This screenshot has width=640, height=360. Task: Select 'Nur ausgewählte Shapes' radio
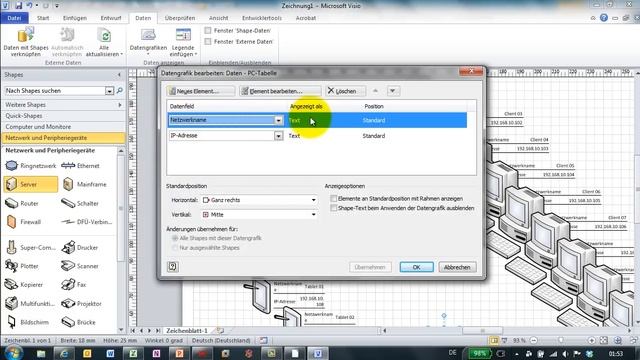(x=175, y=248)
